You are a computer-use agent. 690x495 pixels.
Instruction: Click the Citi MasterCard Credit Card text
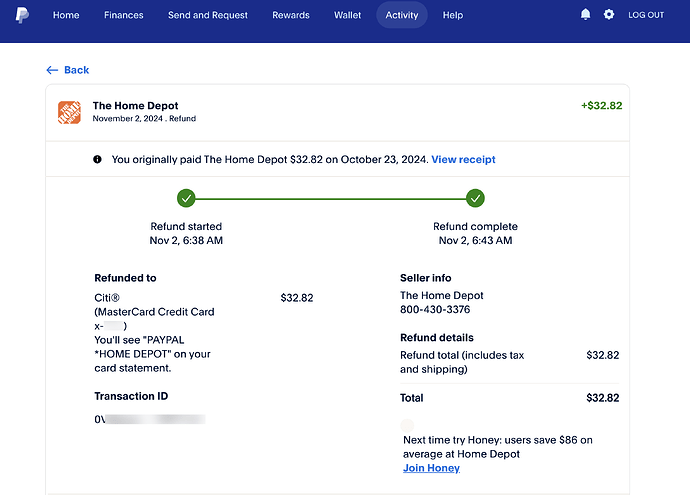pyautogui.click(x=154, y=312)
